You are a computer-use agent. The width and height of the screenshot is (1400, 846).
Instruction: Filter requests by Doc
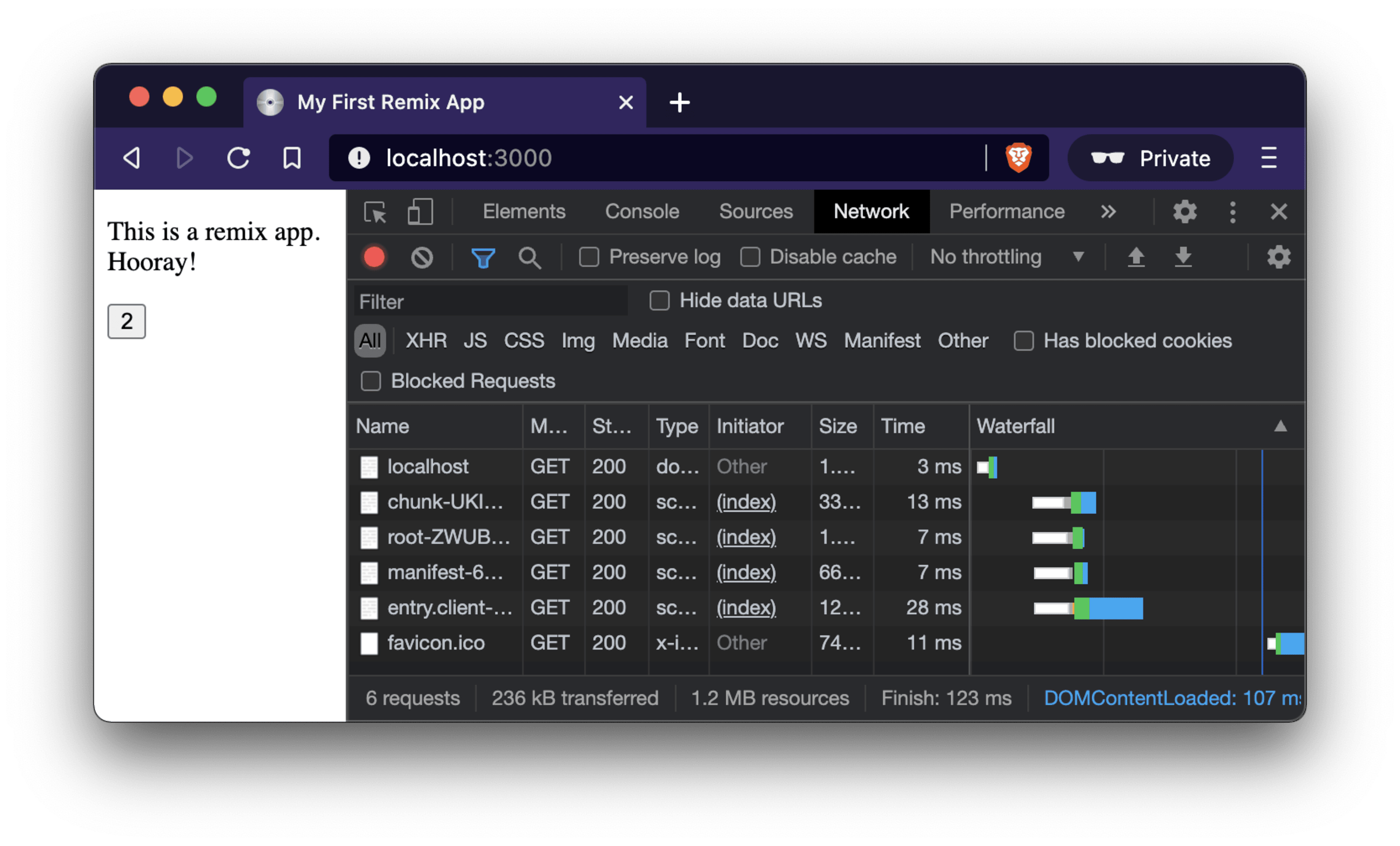coord(760,341)
